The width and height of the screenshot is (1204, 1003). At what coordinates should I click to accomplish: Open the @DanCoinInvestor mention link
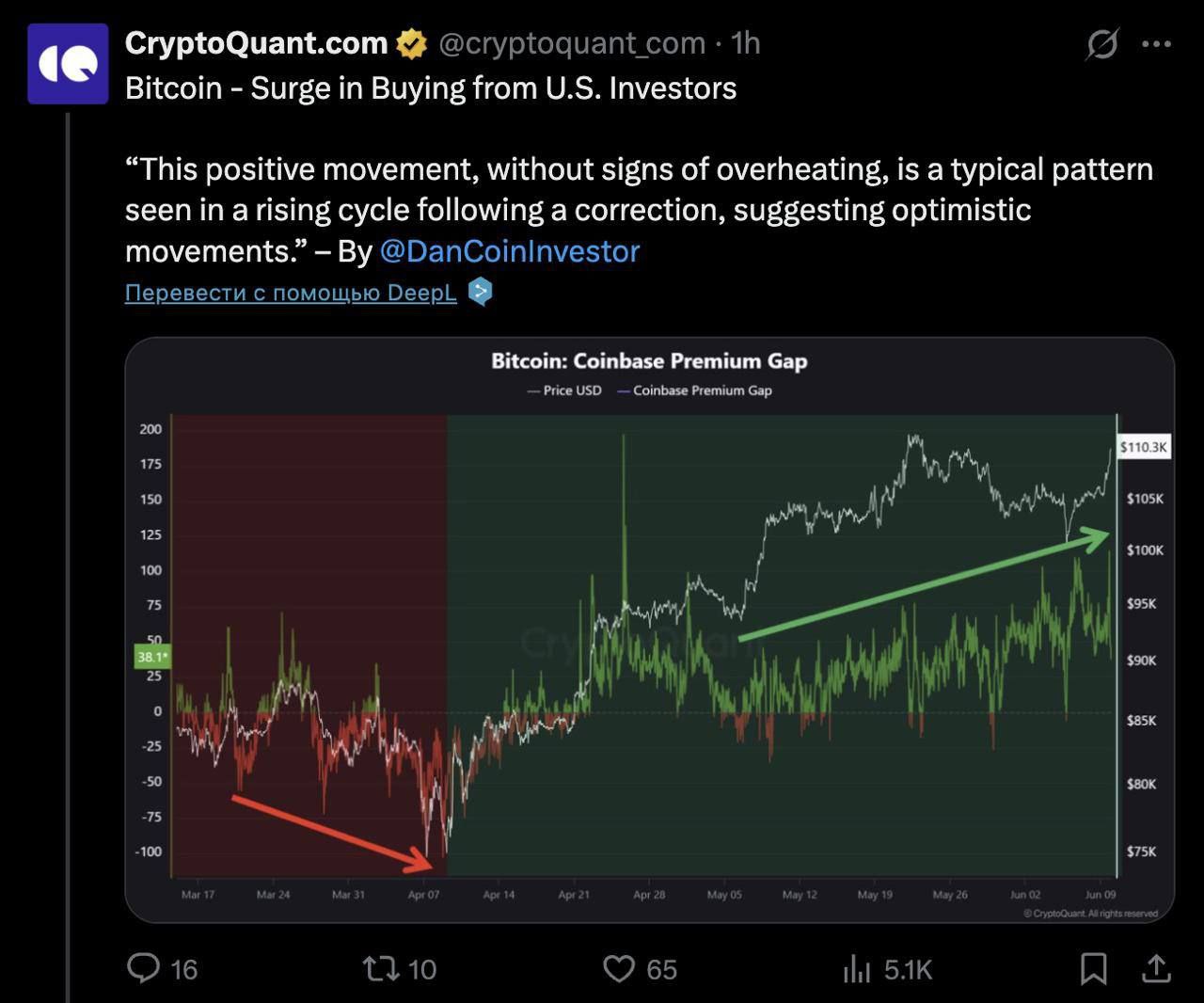(x=509, y=251)
